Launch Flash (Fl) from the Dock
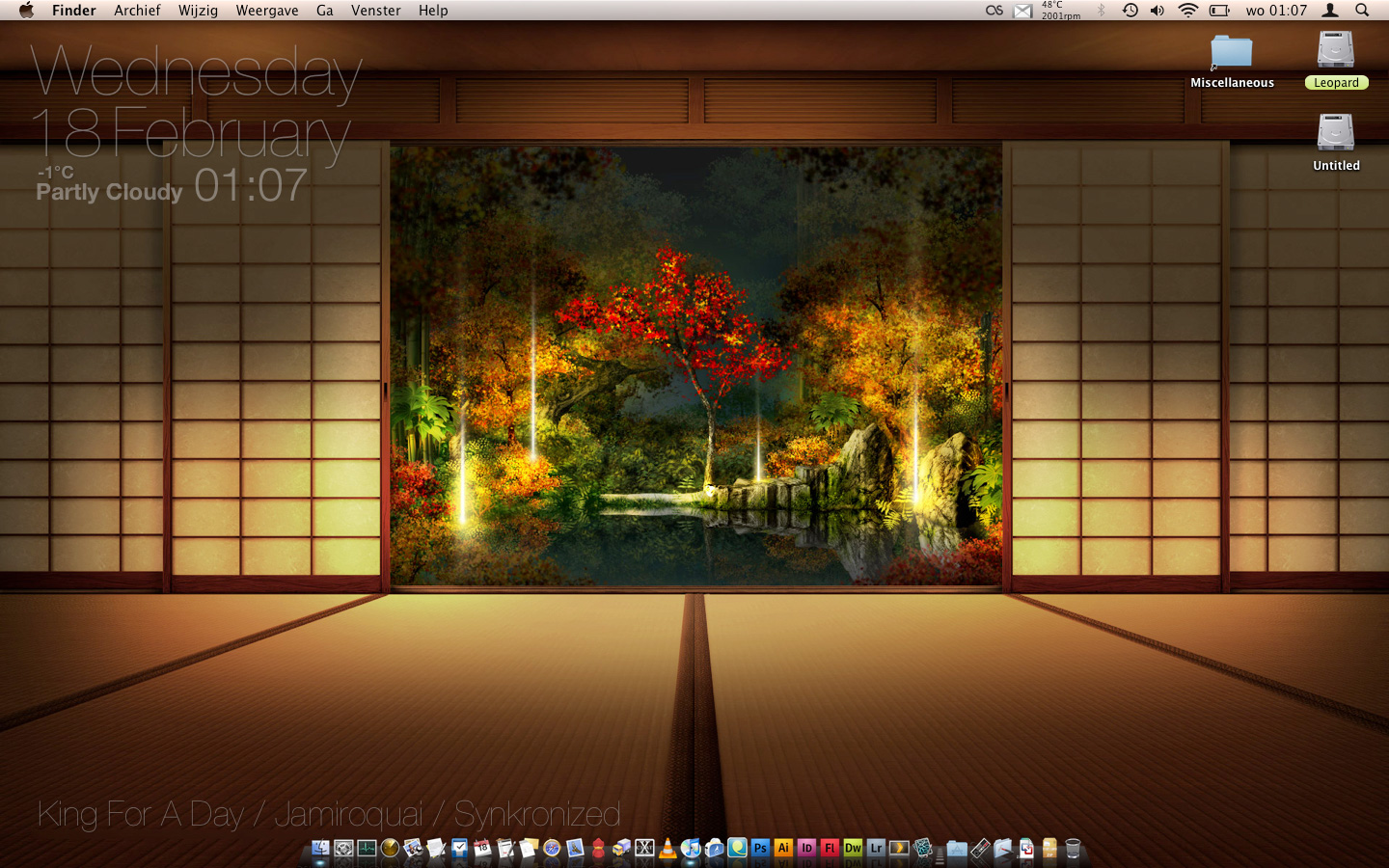 pyautogui.click(x=830, y=849)
